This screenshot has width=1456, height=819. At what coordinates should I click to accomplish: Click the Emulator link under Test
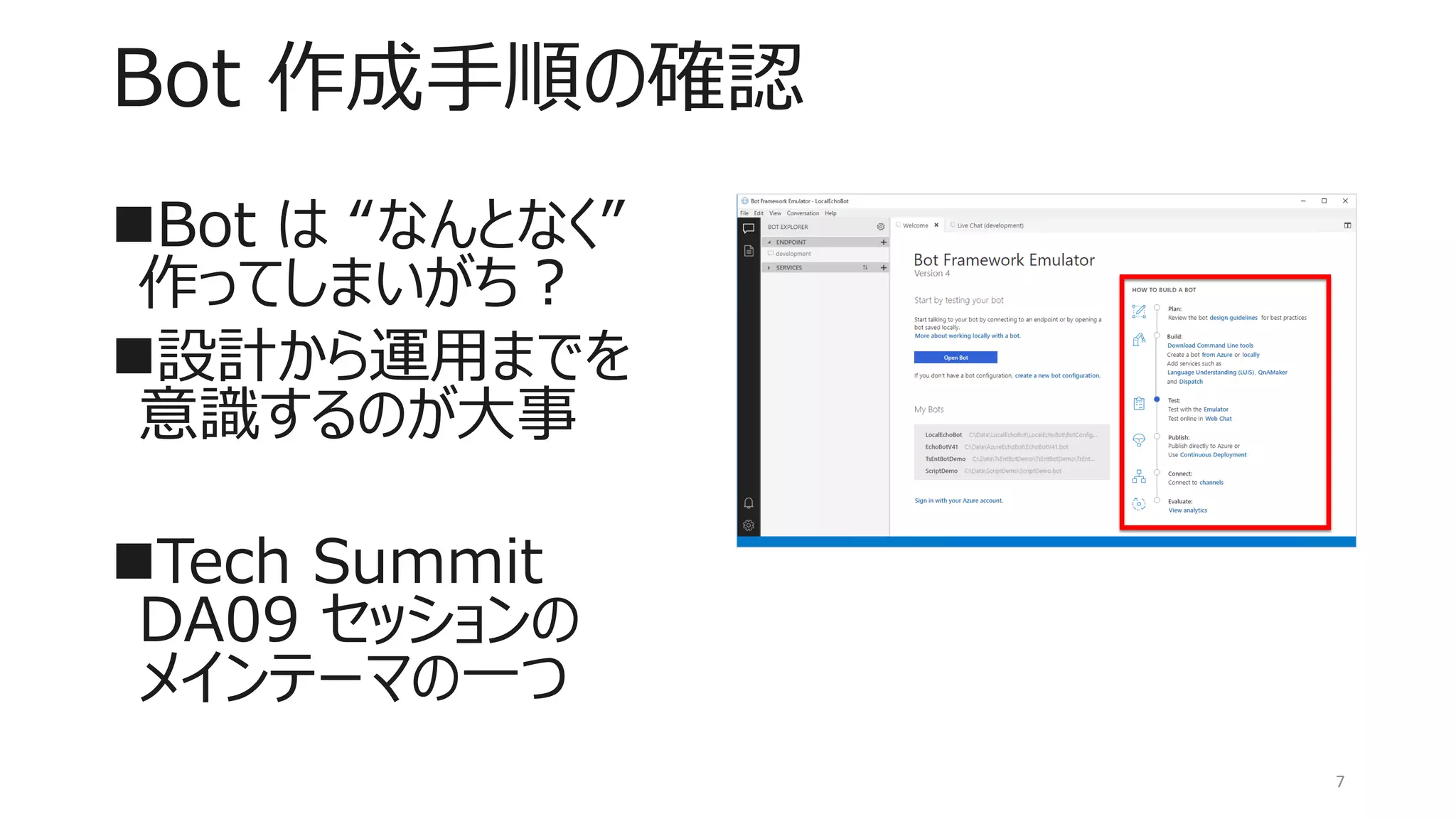pos(1216,409)
